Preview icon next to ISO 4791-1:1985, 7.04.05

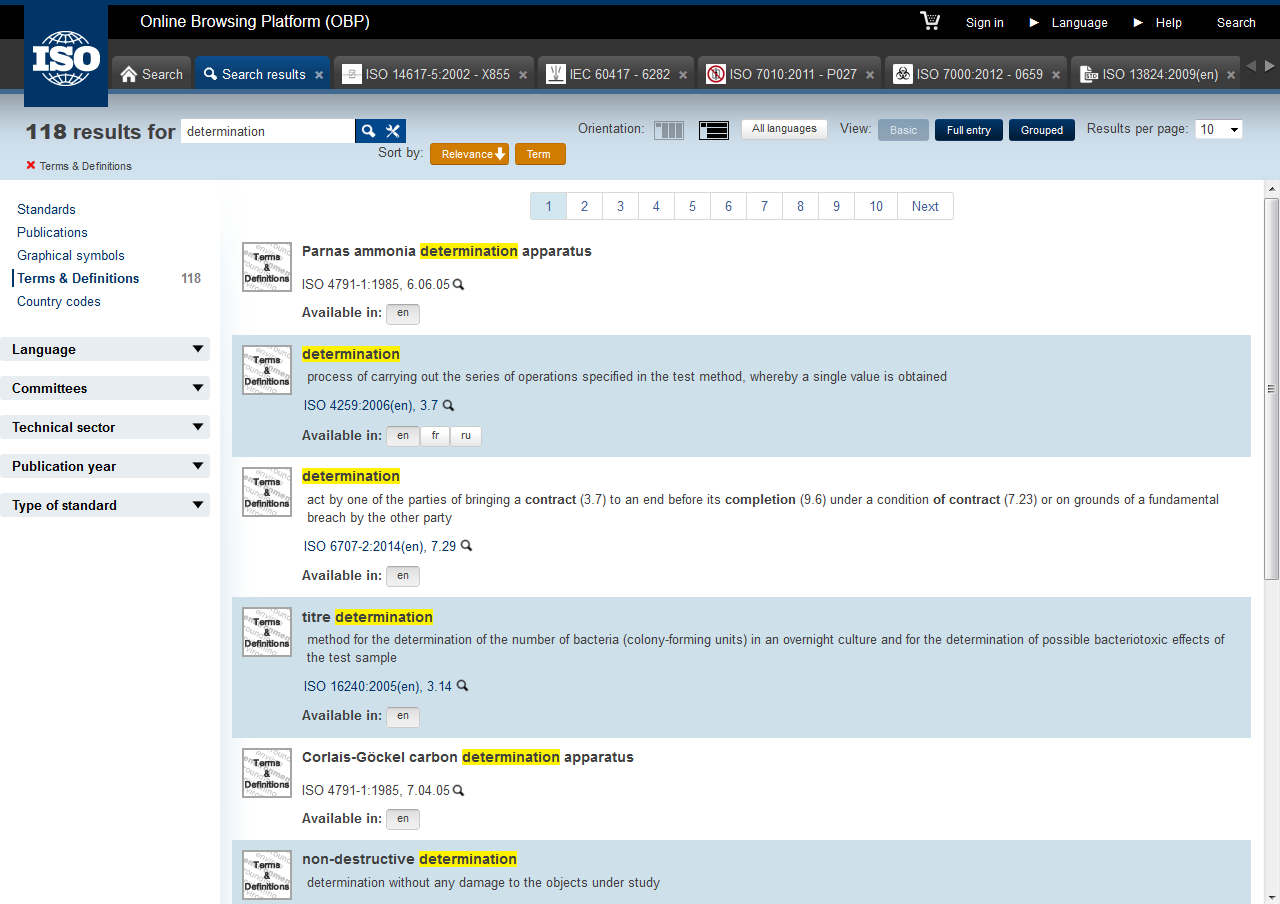tap(459, 790)
